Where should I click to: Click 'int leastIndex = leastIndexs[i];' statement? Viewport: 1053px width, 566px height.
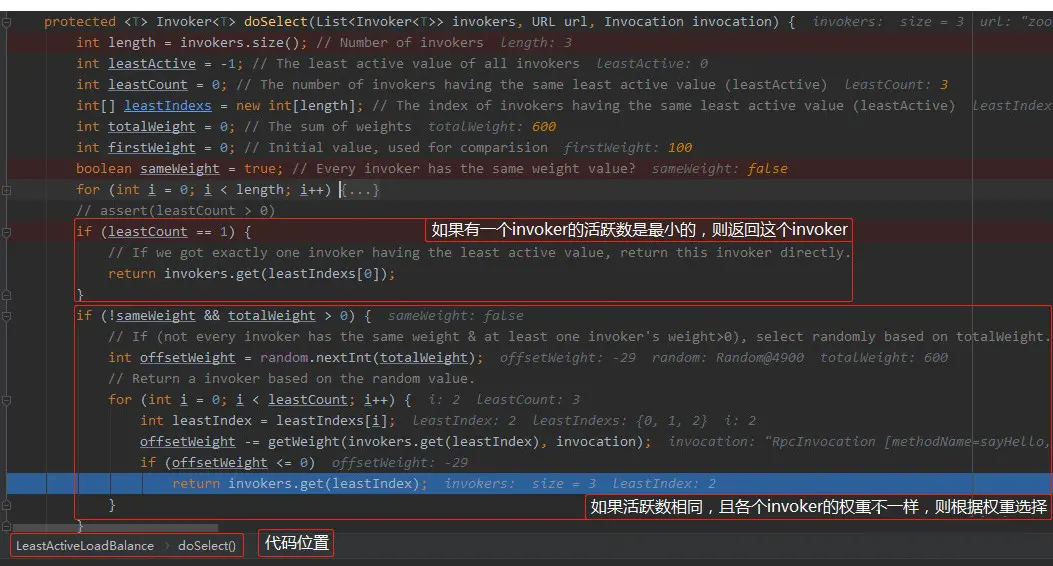click(268, 421)
